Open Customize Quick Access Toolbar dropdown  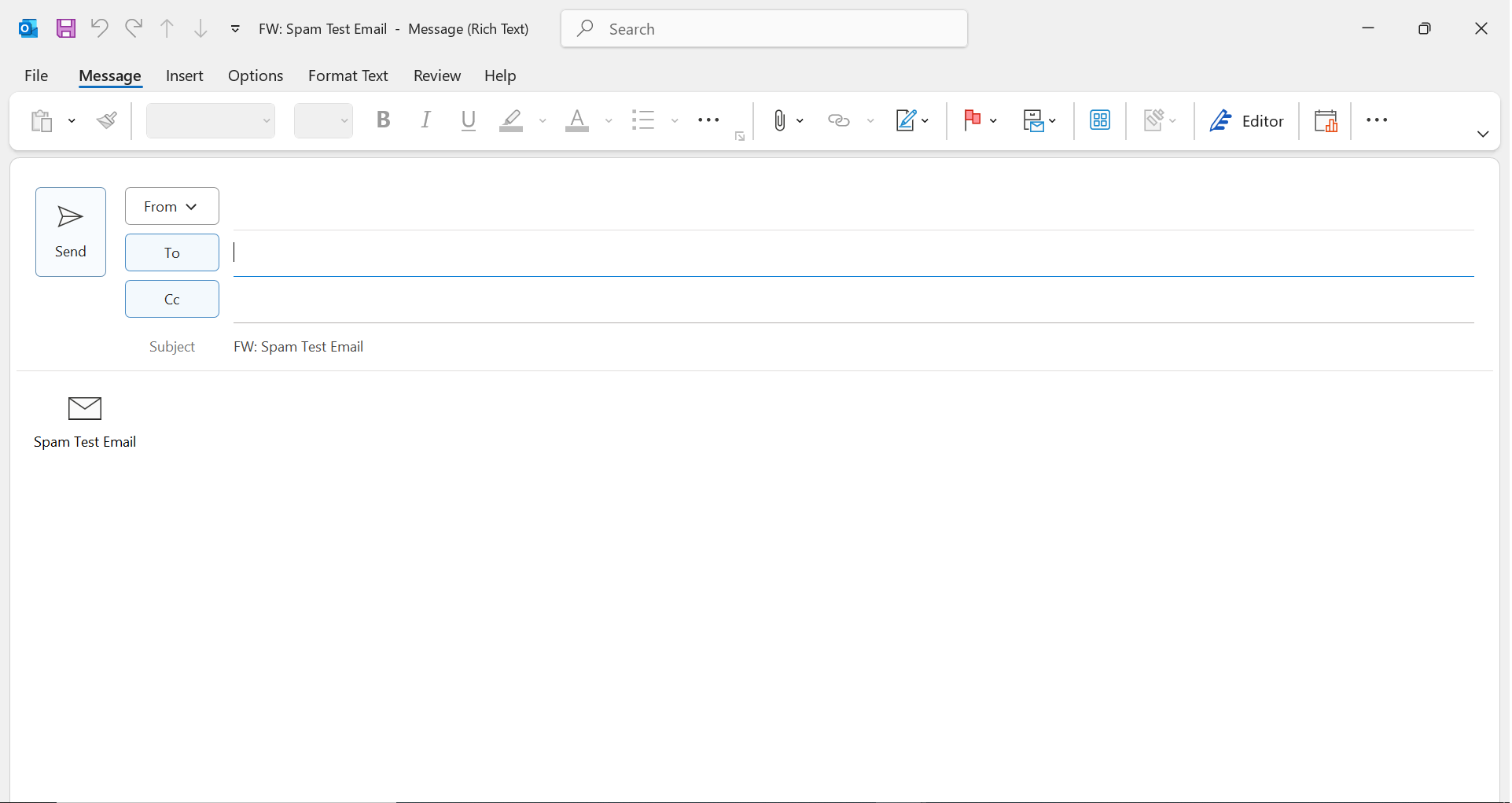pos(235,29)
